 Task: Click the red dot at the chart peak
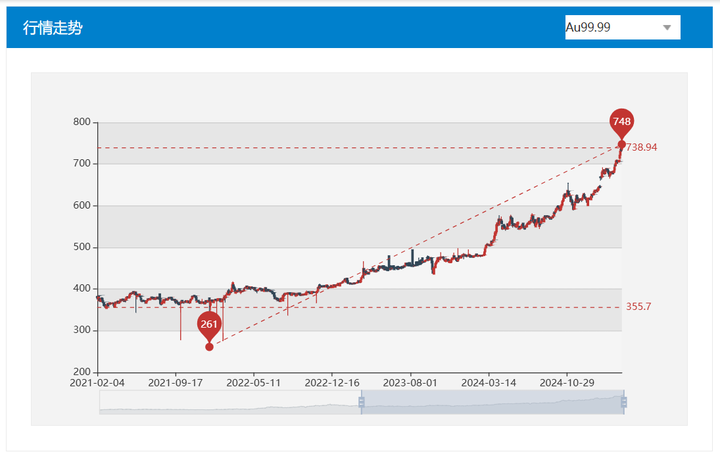pyautogui.click(x=622, y=145)
